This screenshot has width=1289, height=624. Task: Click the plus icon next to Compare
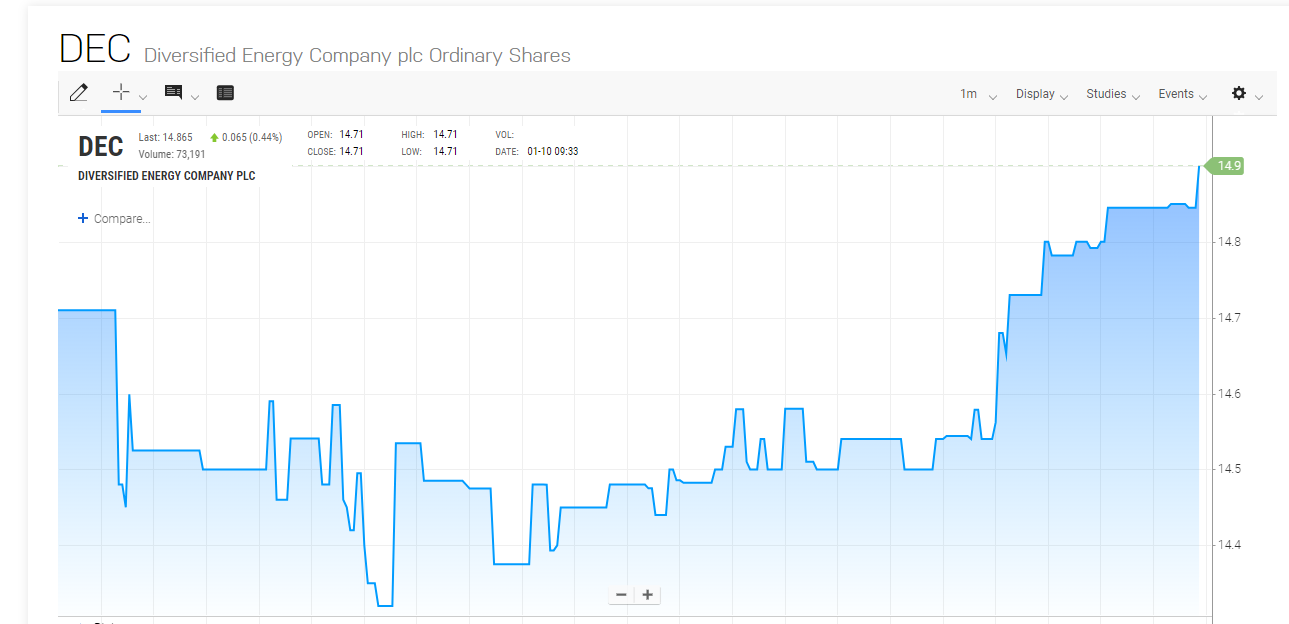click(x=83, y=218)
